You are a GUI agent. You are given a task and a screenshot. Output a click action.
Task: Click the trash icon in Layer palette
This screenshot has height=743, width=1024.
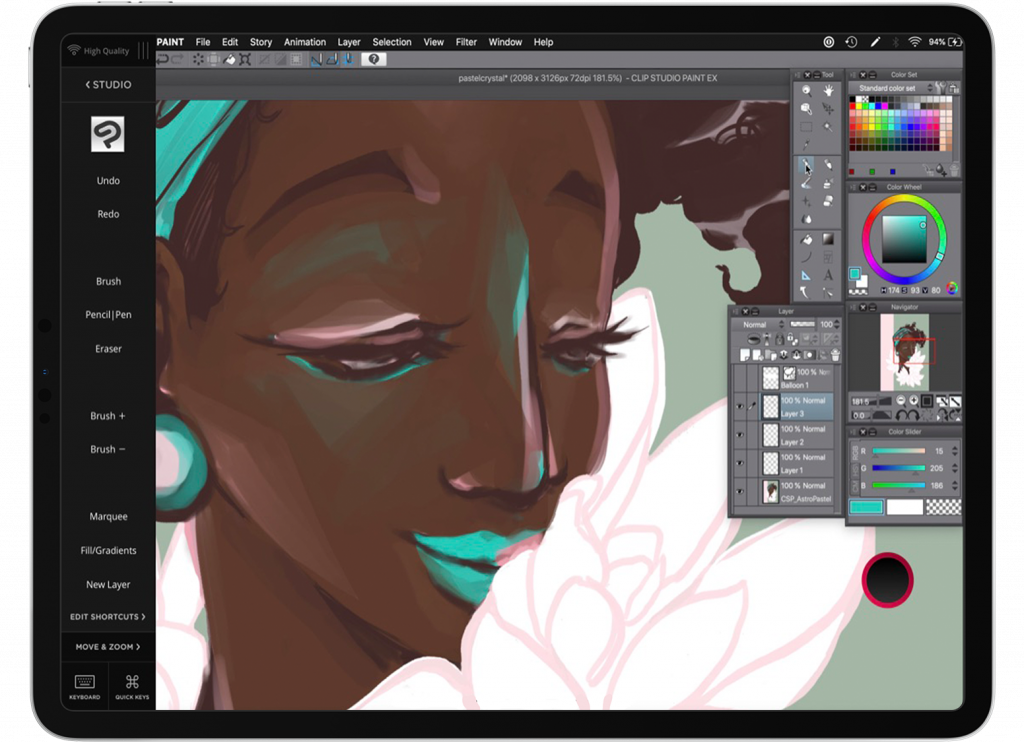pos(835,355)
